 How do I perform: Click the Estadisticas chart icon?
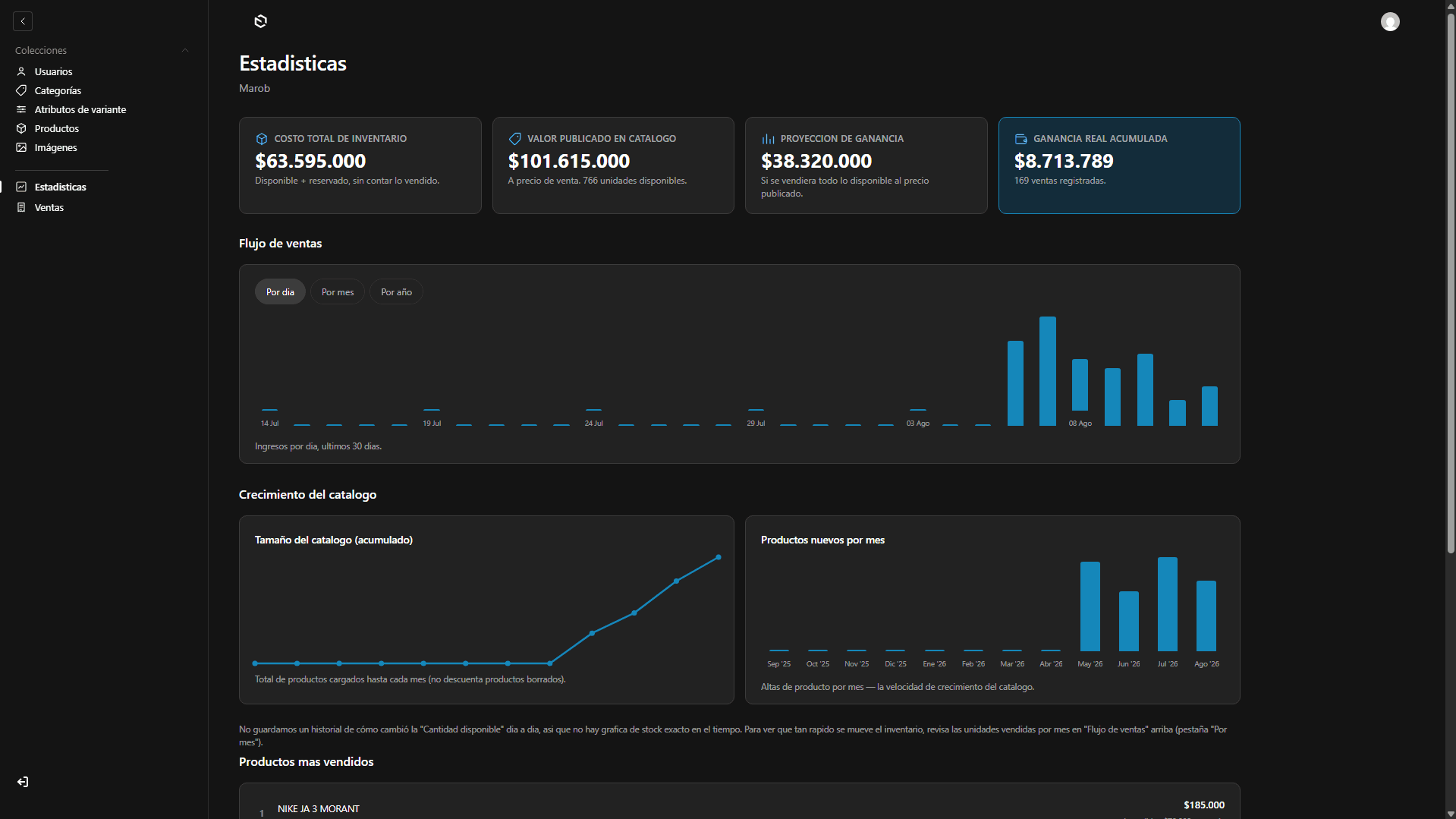click(x=21, y=187)
